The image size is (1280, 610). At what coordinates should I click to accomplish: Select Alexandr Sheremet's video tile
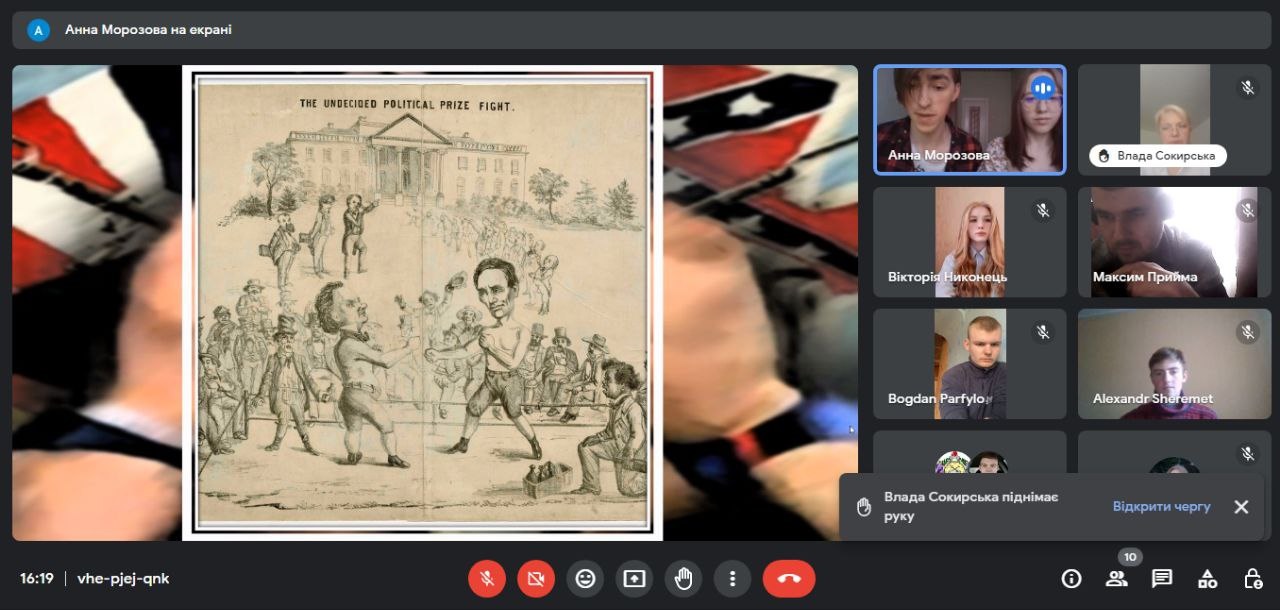point(1175,364)
